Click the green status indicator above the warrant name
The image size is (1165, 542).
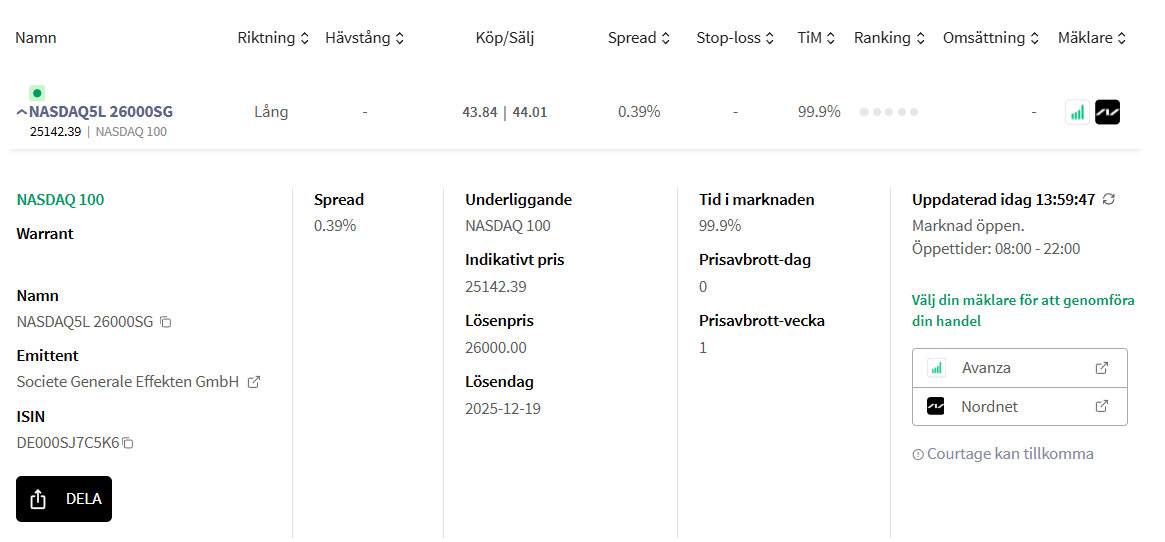[37, 93]
